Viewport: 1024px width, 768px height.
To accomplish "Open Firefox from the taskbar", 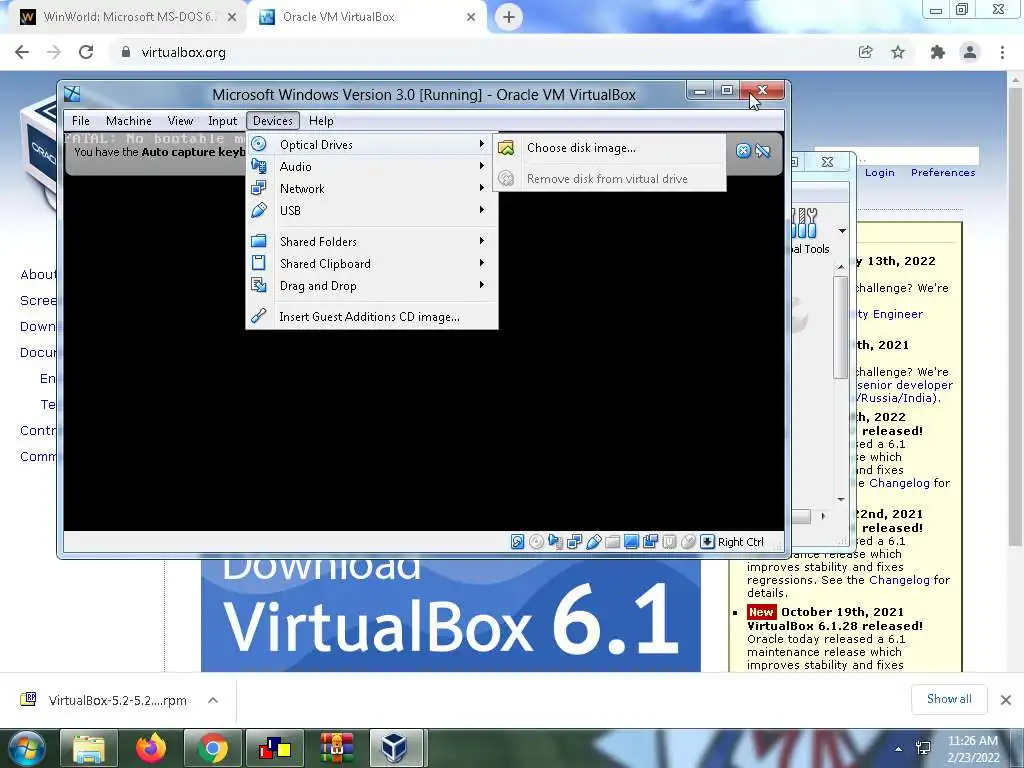I will (150, 748).
